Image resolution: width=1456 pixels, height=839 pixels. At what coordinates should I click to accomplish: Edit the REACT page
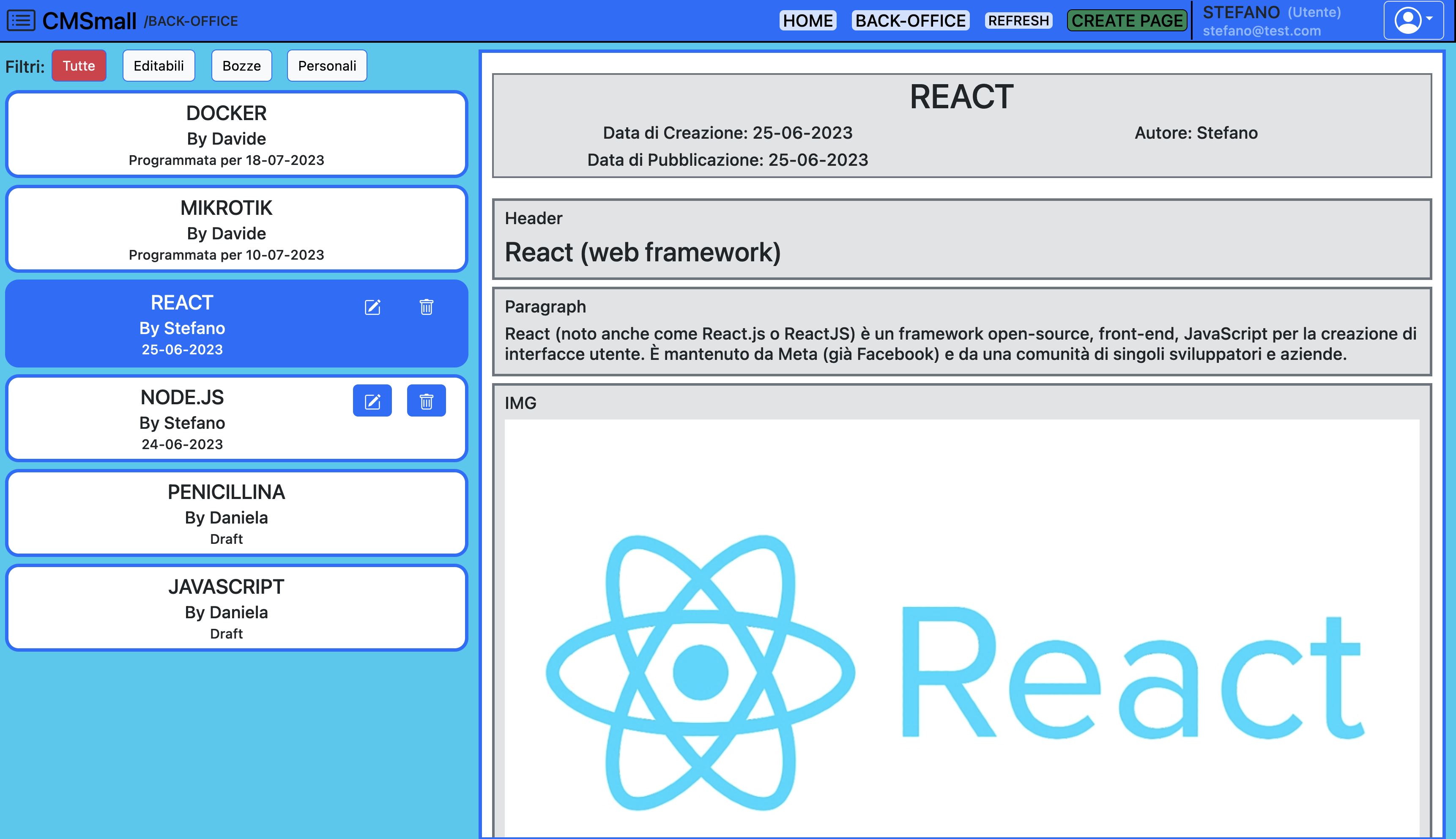[372, 307]
